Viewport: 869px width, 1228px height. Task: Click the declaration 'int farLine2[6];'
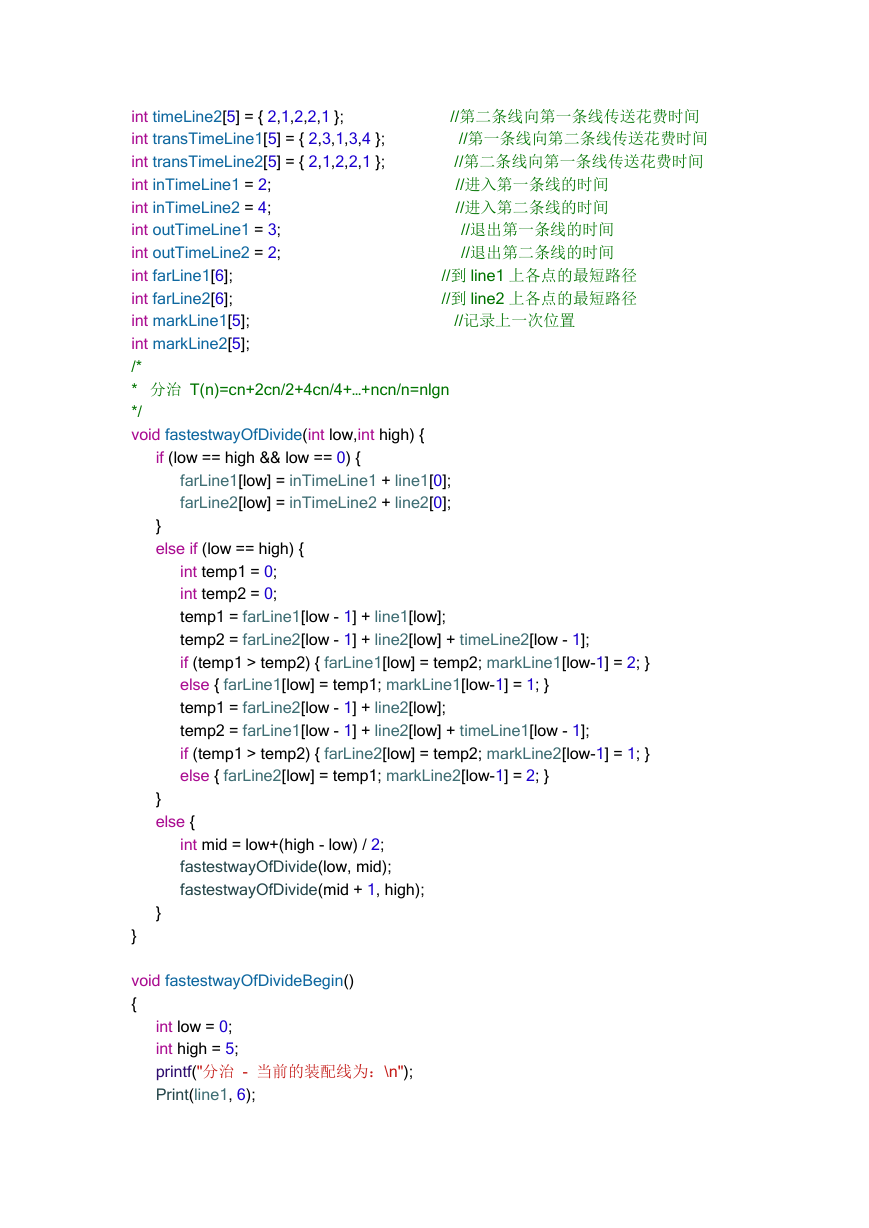182,299
